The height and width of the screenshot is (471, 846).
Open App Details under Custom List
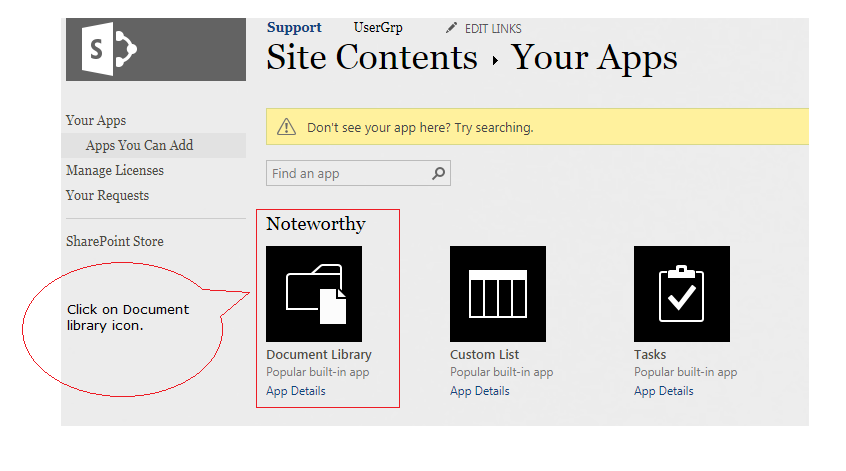tap(480, 391)
